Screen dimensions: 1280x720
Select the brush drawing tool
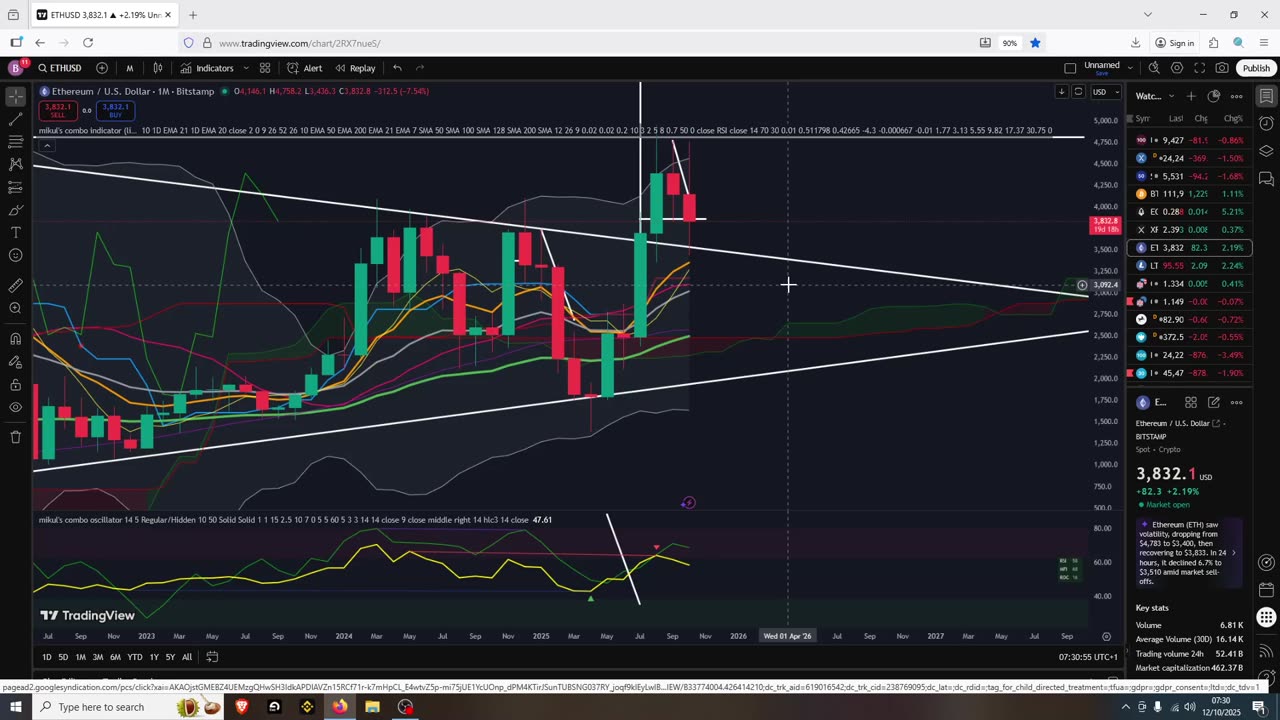coord(16,210)
